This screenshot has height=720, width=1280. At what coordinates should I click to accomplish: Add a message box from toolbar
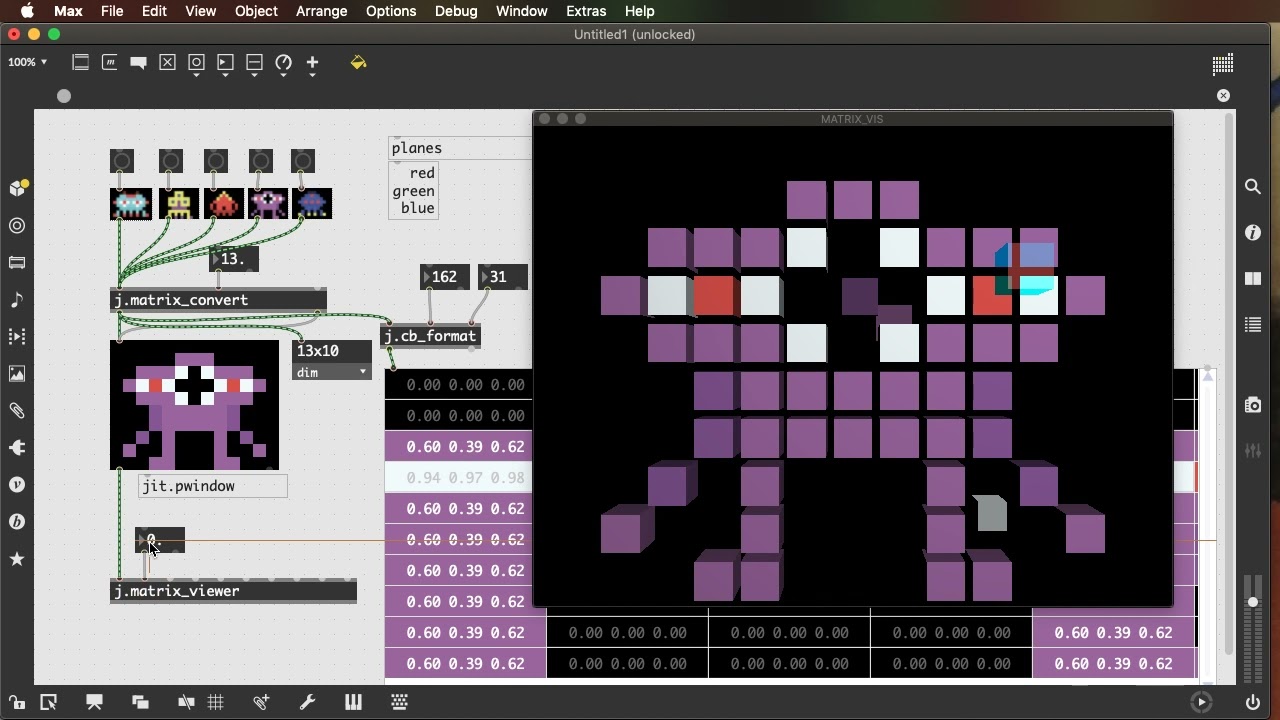pos(110,63)
